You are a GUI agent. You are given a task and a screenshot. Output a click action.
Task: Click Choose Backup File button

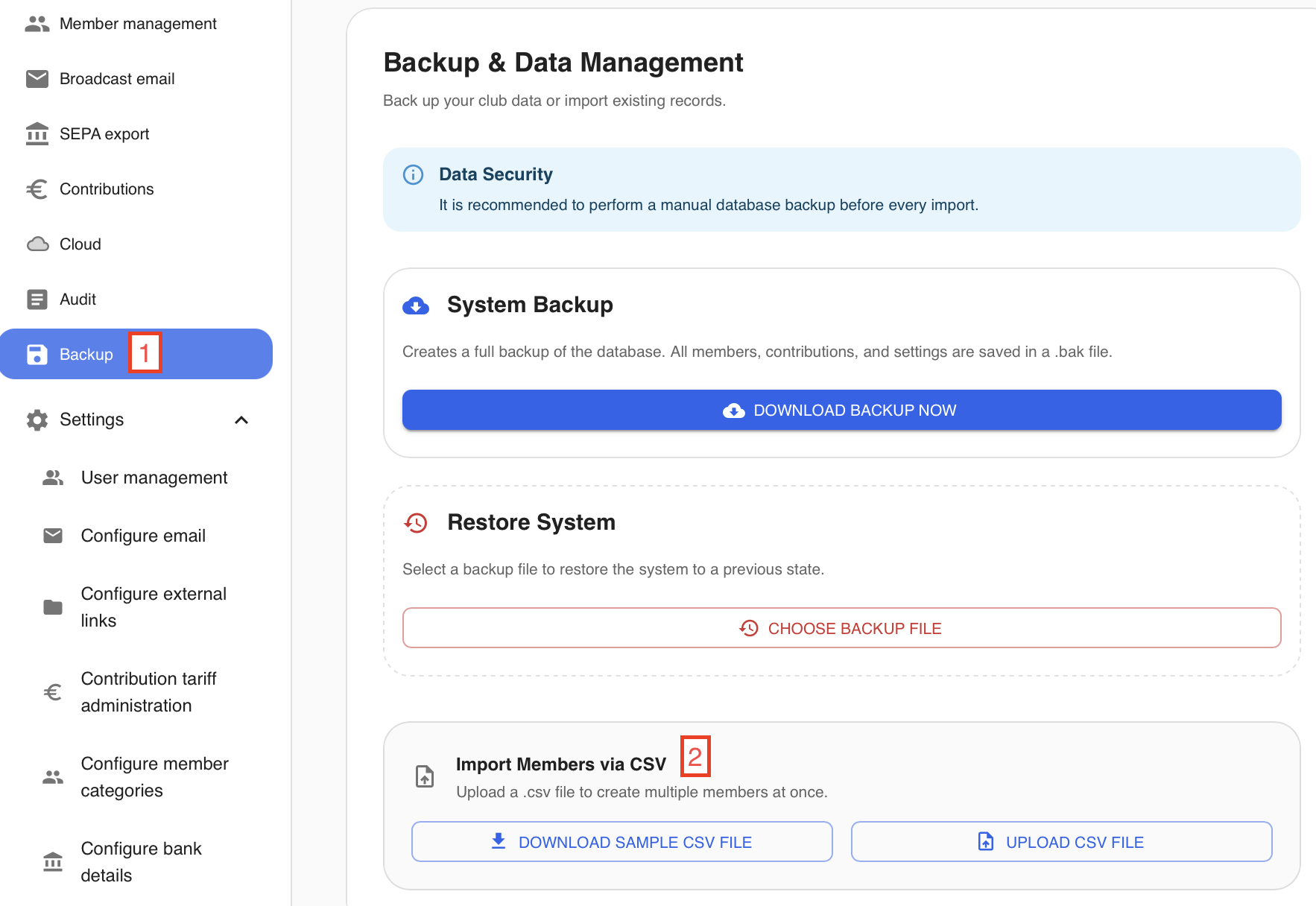coord(842,628)
